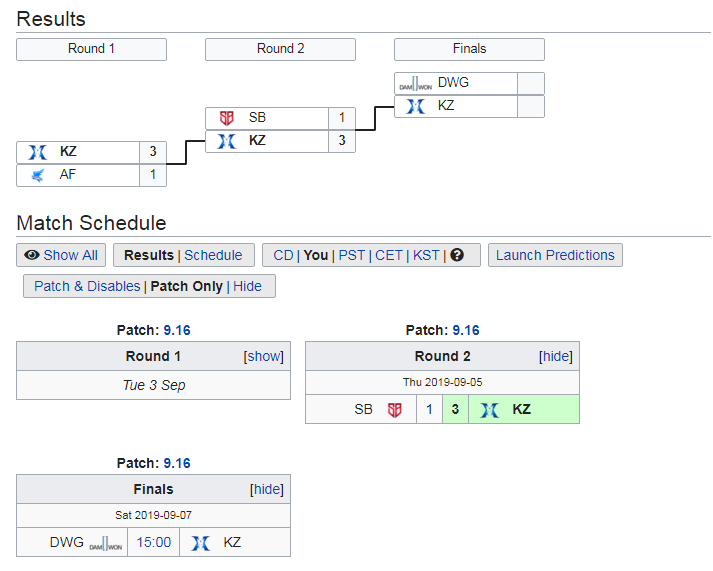Click the SB logo in Round 2 bracket
This screenshot has width=713, height=571.
pyautogui.click(x=226, y=118)
